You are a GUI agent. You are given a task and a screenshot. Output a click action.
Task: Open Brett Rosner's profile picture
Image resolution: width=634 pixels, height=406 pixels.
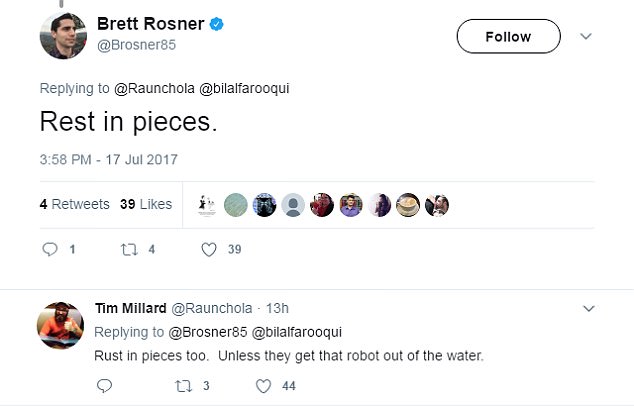(63, 36)
